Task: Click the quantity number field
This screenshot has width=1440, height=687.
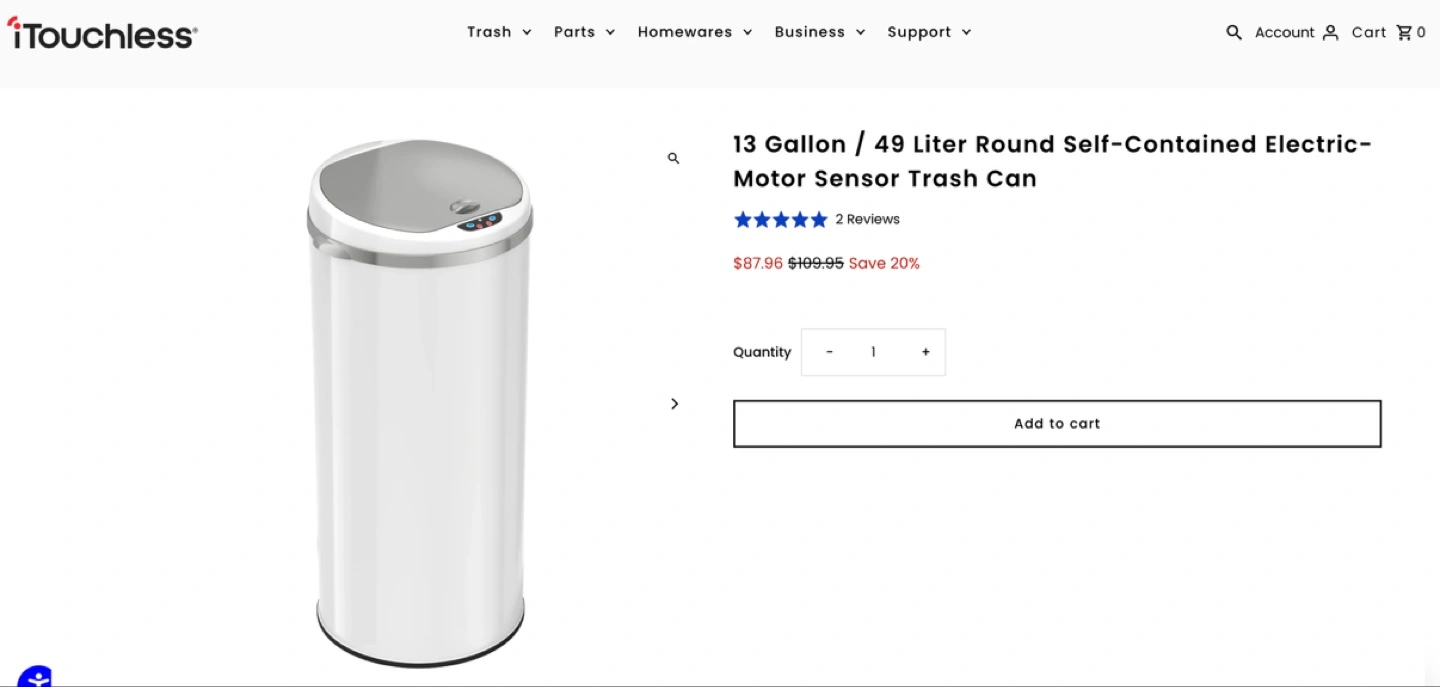Action: (x=873, y=352)
